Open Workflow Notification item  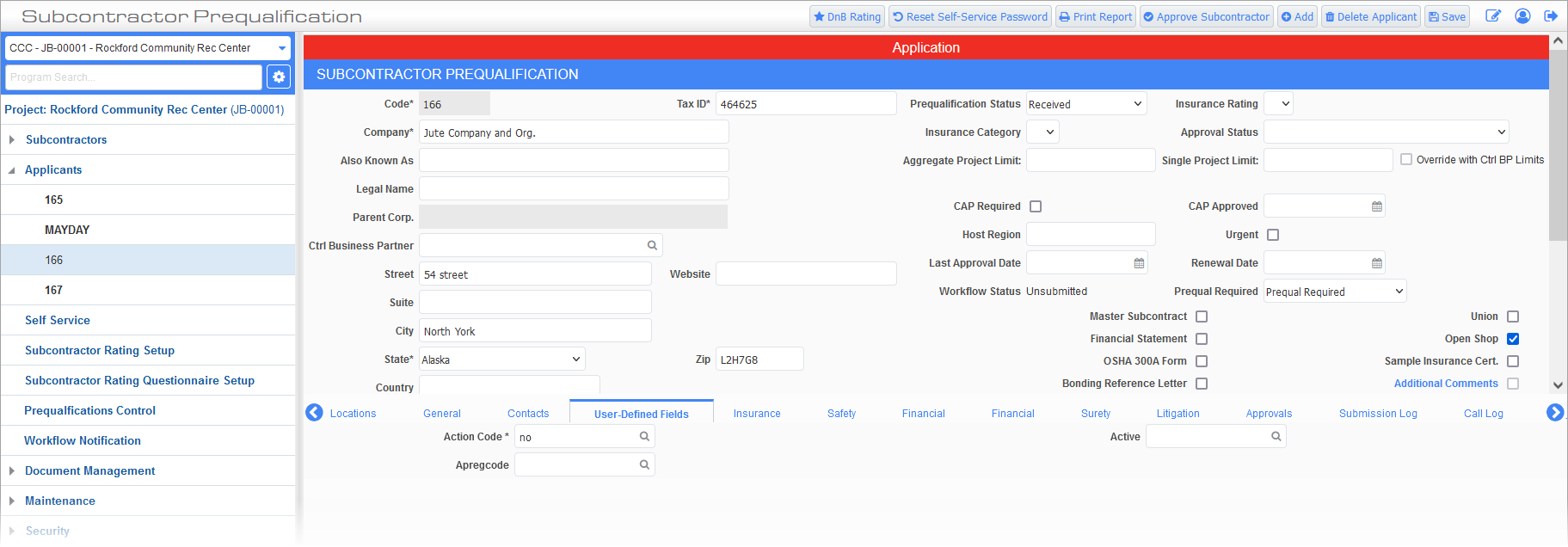(x=83, y=440)
